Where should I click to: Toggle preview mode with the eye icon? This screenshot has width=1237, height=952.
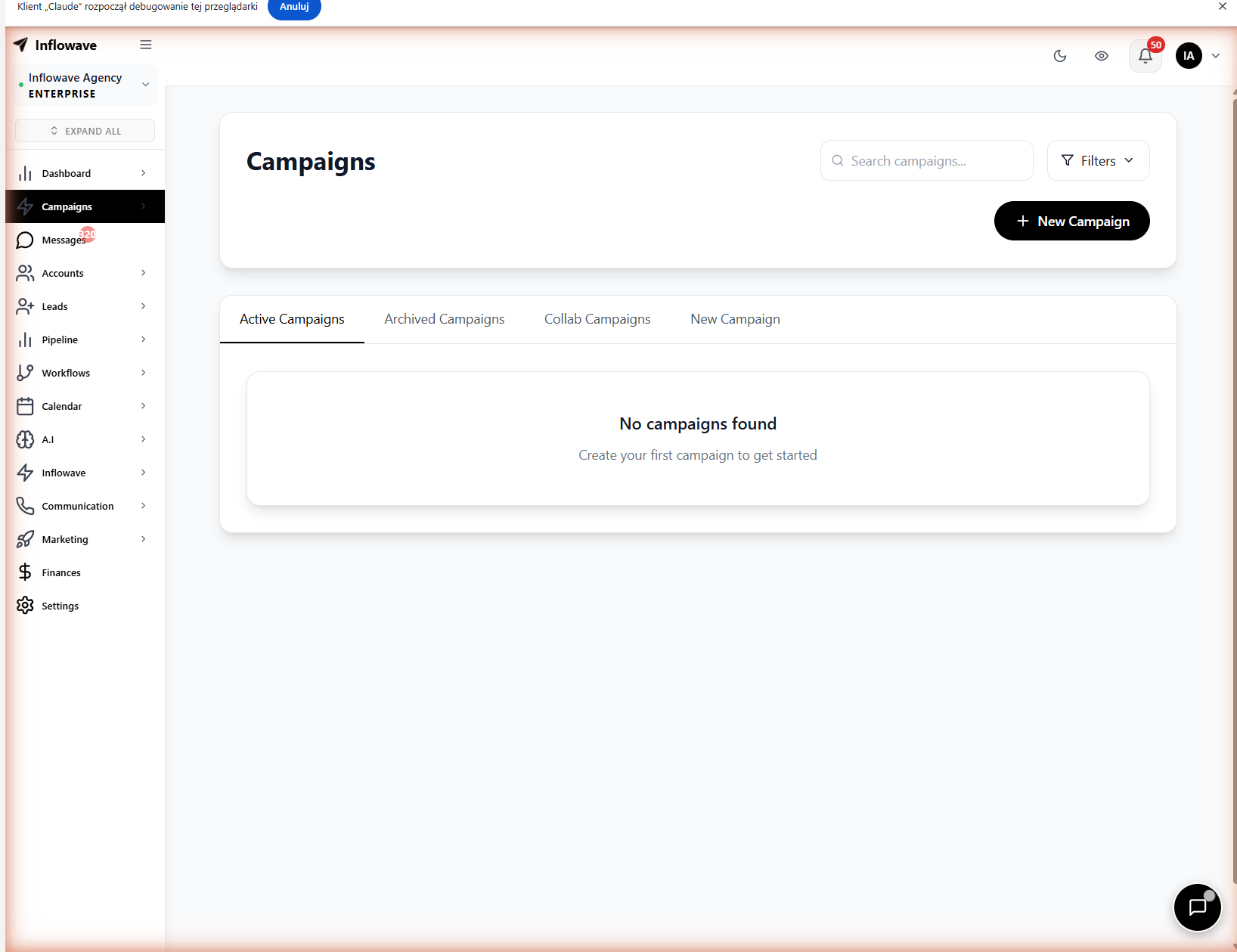(1101, 56)
